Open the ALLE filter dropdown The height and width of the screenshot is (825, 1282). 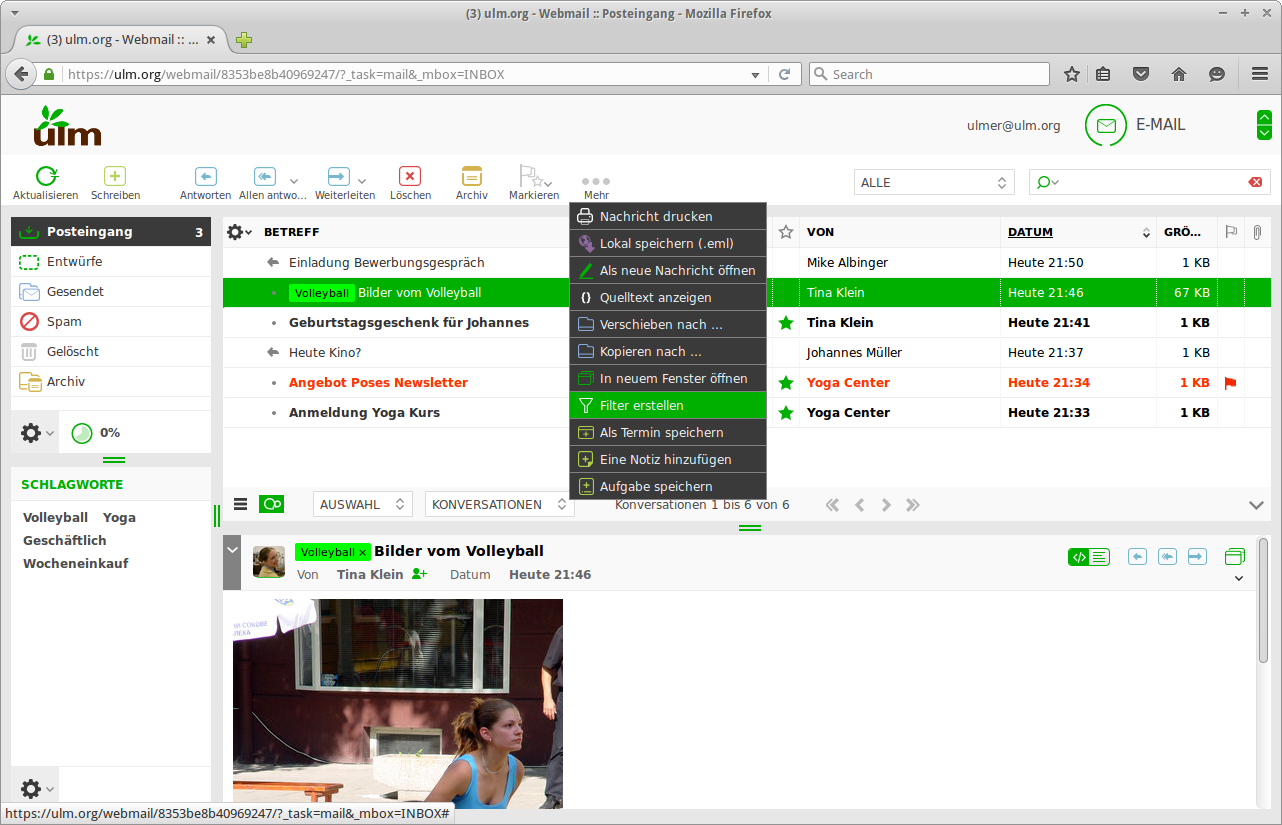[x=935, y=183]
